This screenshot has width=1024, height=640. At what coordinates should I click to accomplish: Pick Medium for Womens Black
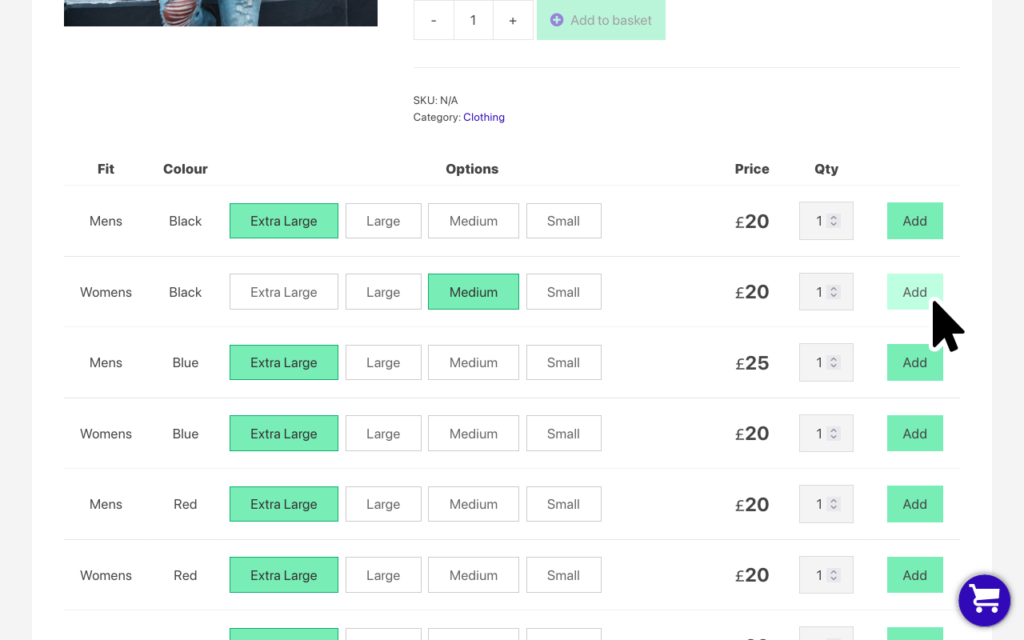click(x=473, y=292)
